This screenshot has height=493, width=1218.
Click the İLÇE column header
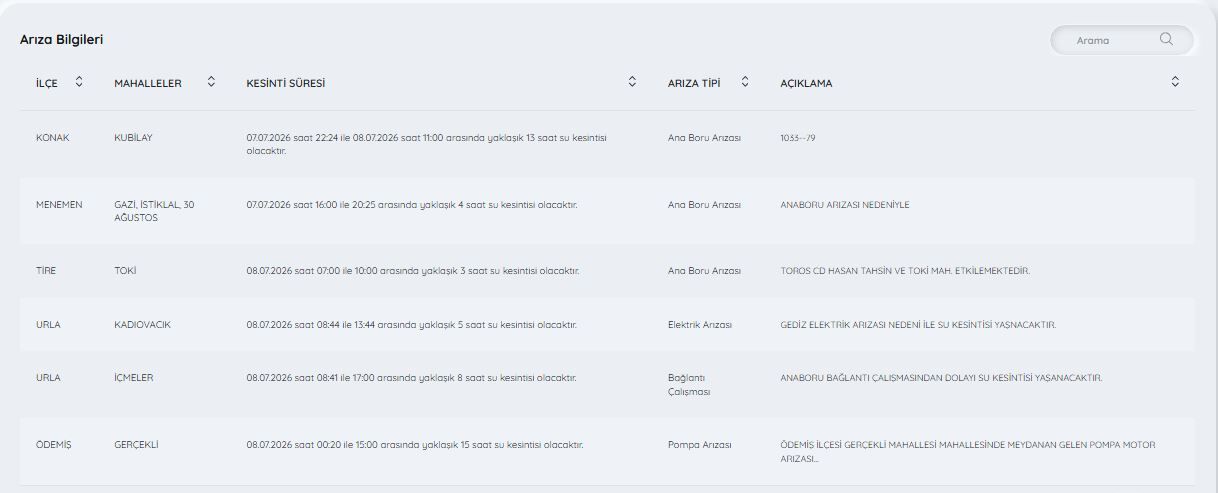point(47,83)
